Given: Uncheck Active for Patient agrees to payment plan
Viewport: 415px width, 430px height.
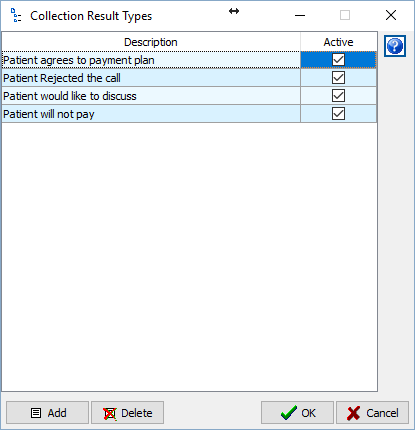Looking at the screenshot, I should 338,60.
